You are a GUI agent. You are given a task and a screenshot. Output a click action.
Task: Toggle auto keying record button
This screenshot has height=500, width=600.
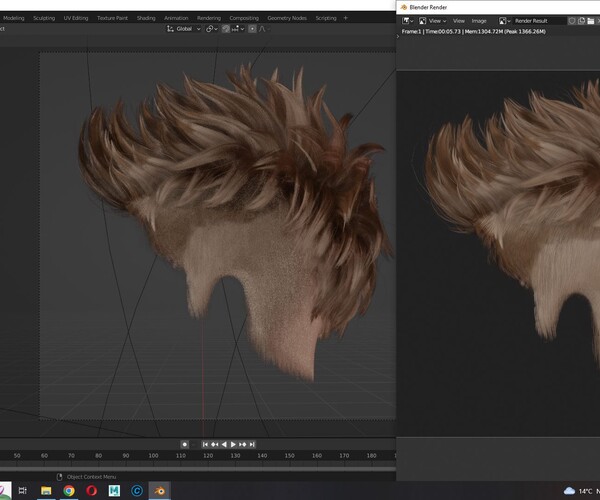coord(184,444)
